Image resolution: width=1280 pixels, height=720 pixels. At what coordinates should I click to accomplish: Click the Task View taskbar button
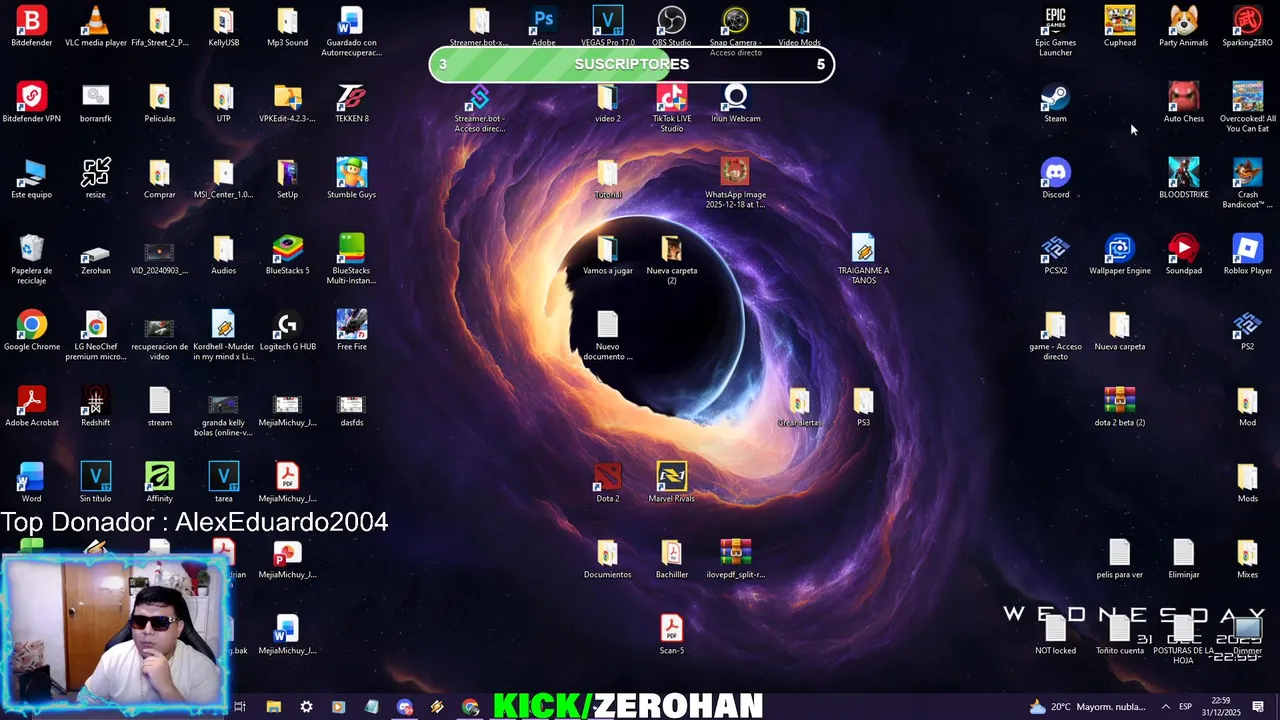coord(240,707)
